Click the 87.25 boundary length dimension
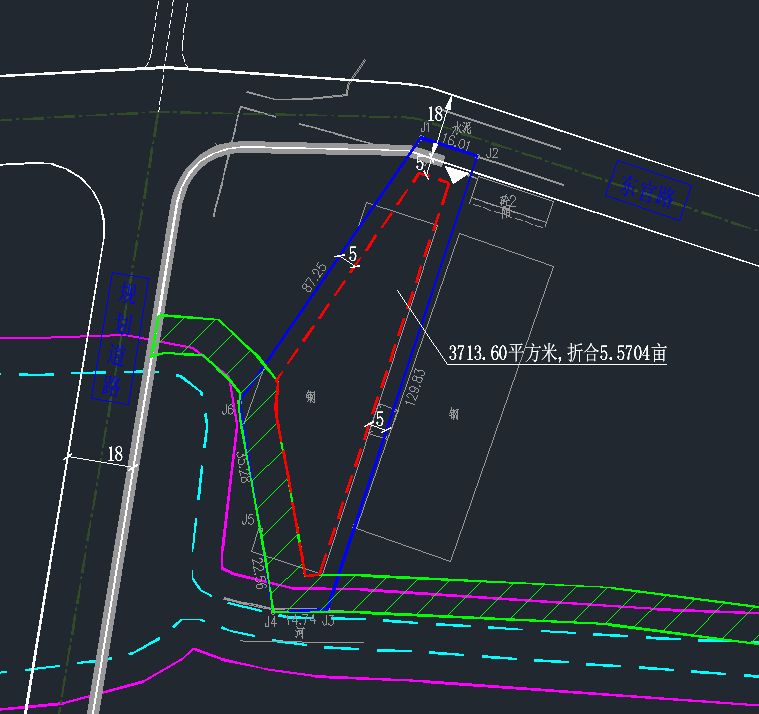The image size is (759, 714). [314, 276]
